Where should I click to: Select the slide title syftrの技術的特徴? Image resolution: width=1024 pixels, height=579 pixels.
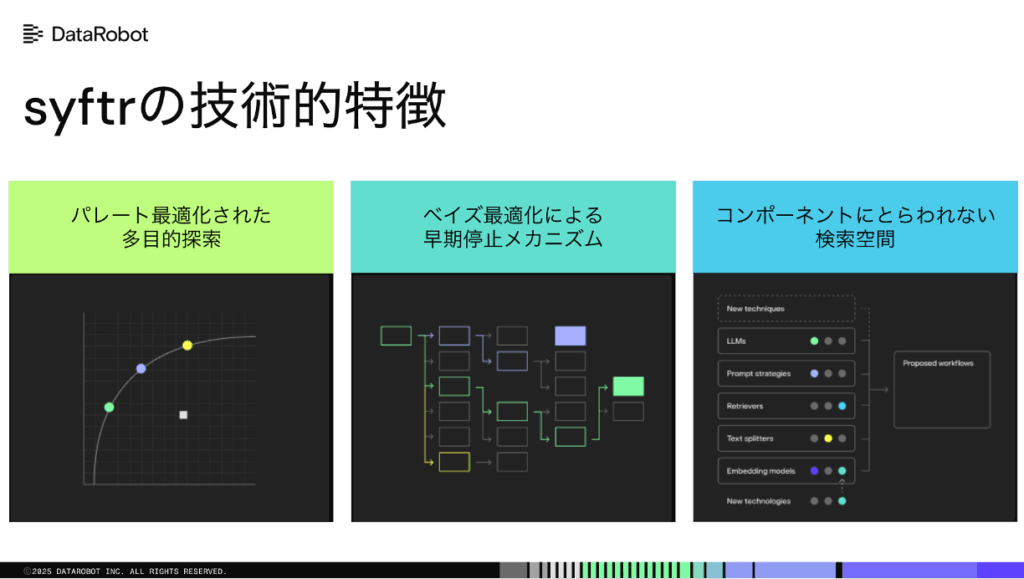click(234, 106)
